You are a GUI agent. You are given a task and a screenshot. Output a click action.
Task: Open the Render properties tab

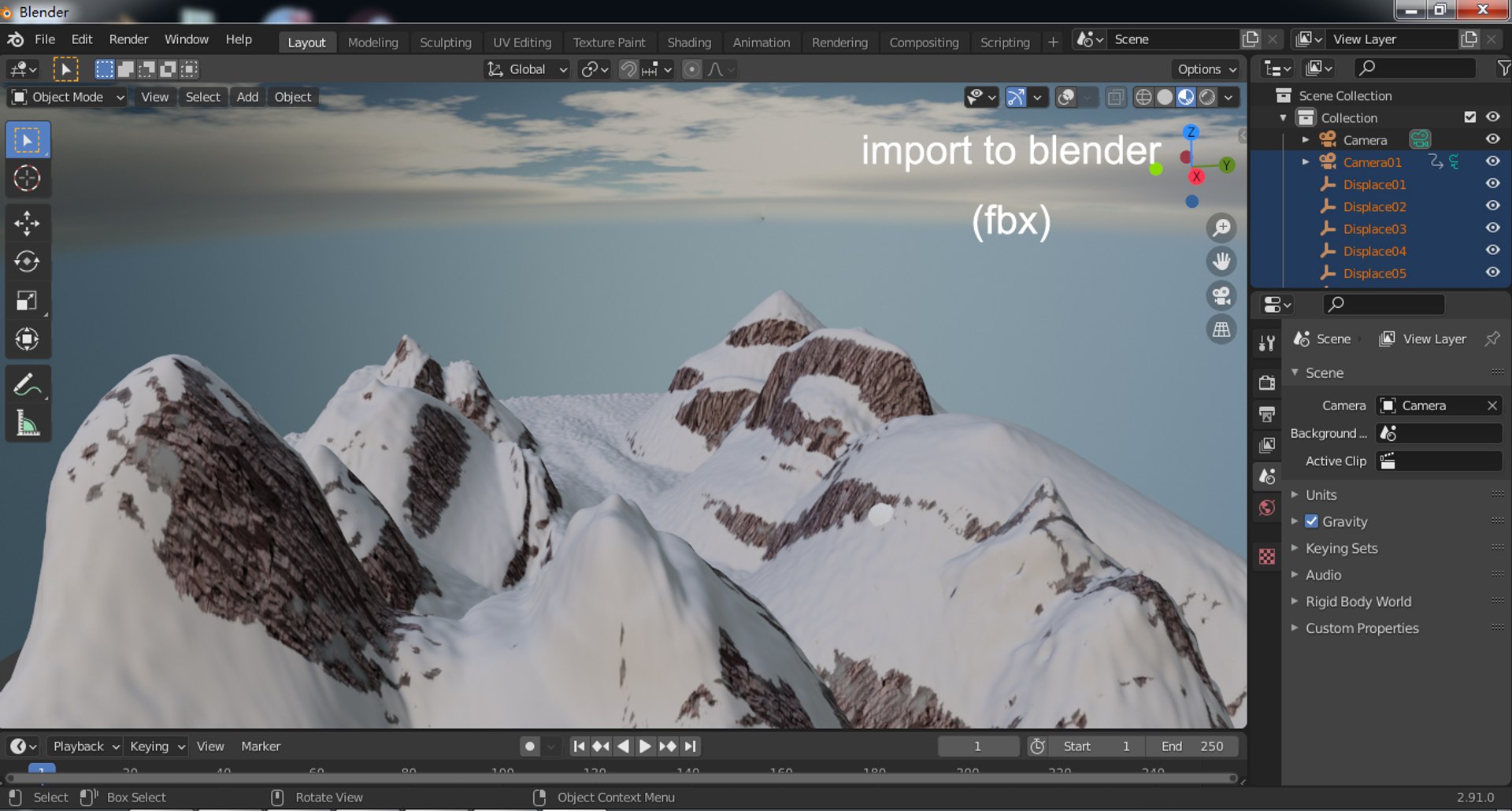point(1267,383)
